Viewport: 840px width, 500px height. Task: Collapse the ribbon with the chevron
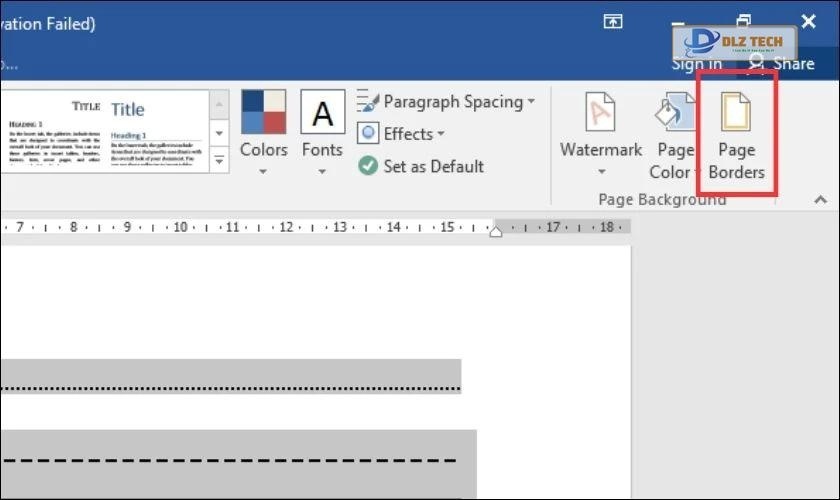tap(820, 200)
